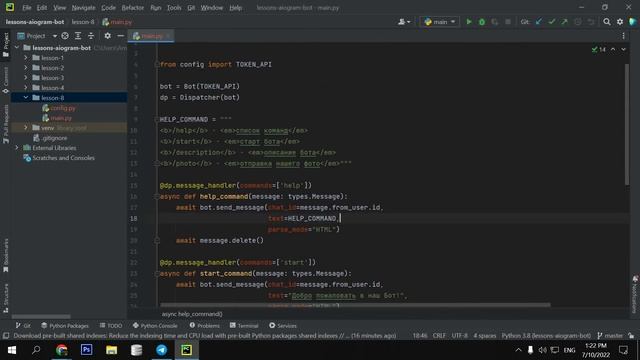Open the Refactor menu
Image resolution: width=640 pixels, height=360 pixels.
(133, 8)
